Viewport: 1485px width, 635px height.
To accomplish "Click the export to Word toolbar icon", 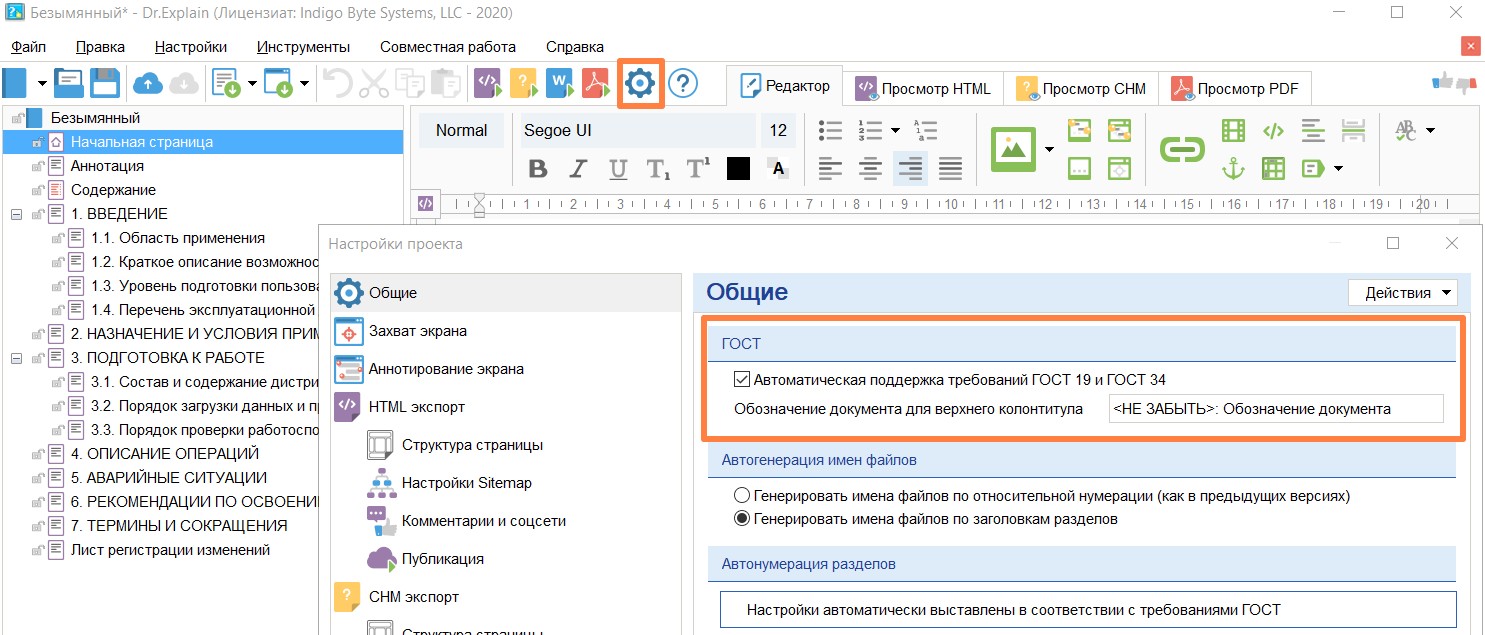I will [x=561, y=83].
